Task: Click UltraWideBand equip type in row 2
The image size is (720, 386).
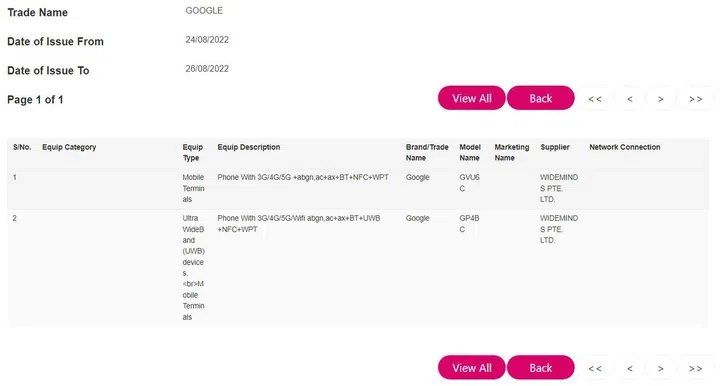Action: click(x=193, y=267)
